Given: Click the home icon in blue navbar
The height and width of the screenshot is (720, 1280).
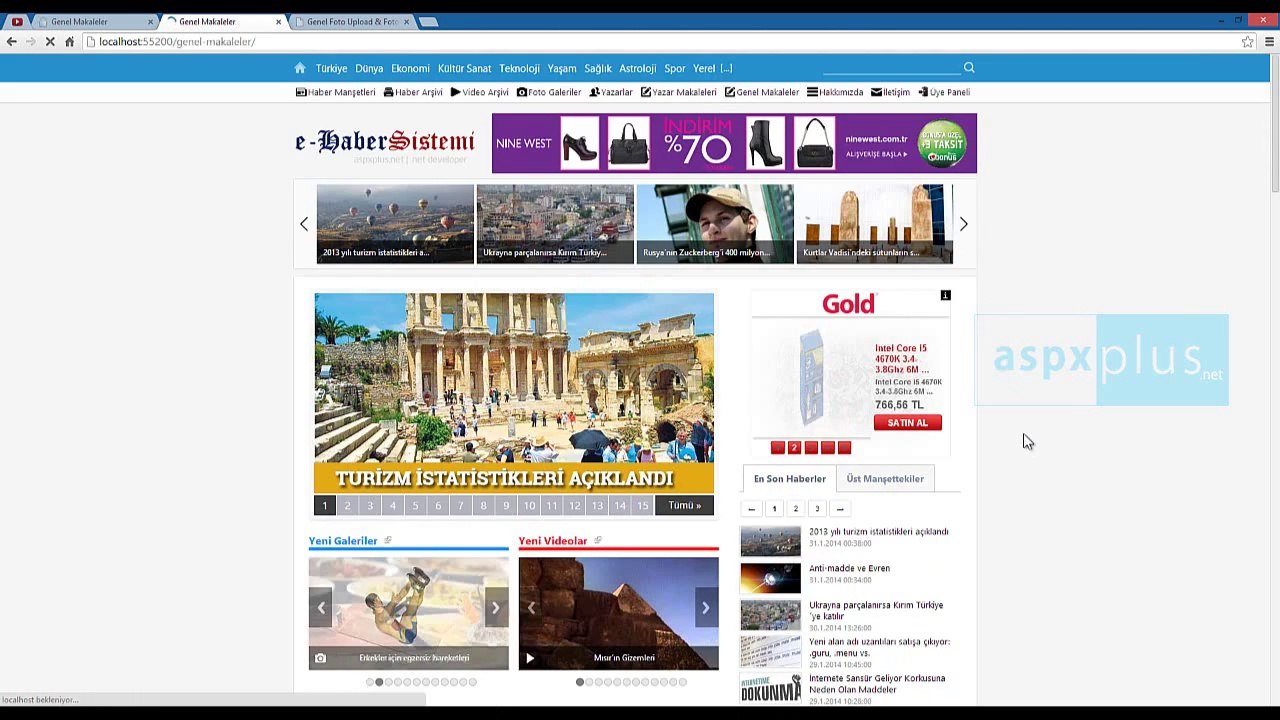Looking at the screenshot, I should coord(299,68).
